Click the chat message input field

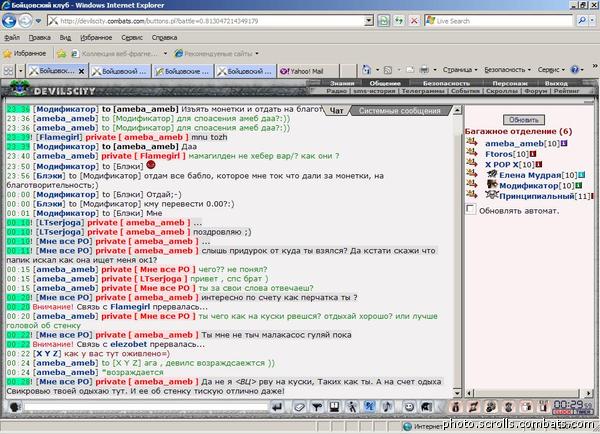point(146,407)
